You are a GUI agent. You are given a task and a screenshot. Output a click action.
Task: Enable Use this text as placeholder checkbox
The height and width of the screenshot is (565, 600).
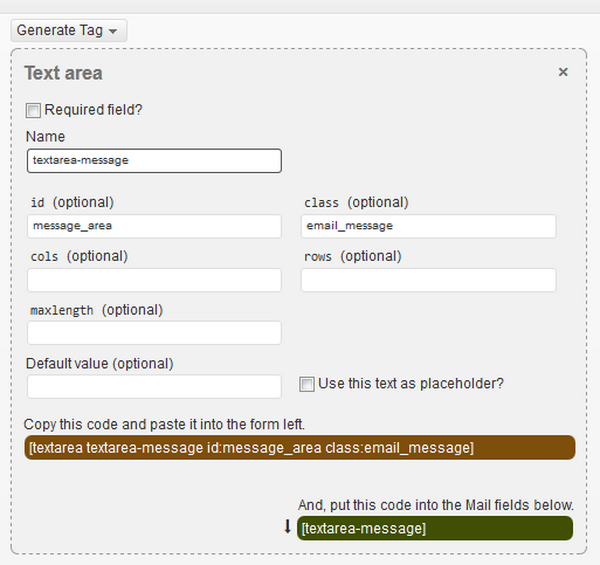(x=308, y=383)
